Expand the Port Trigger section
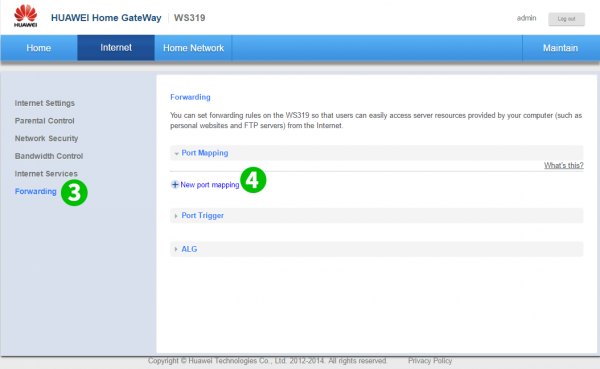Viewport: 600px width, 369px height. coord(377,216)
